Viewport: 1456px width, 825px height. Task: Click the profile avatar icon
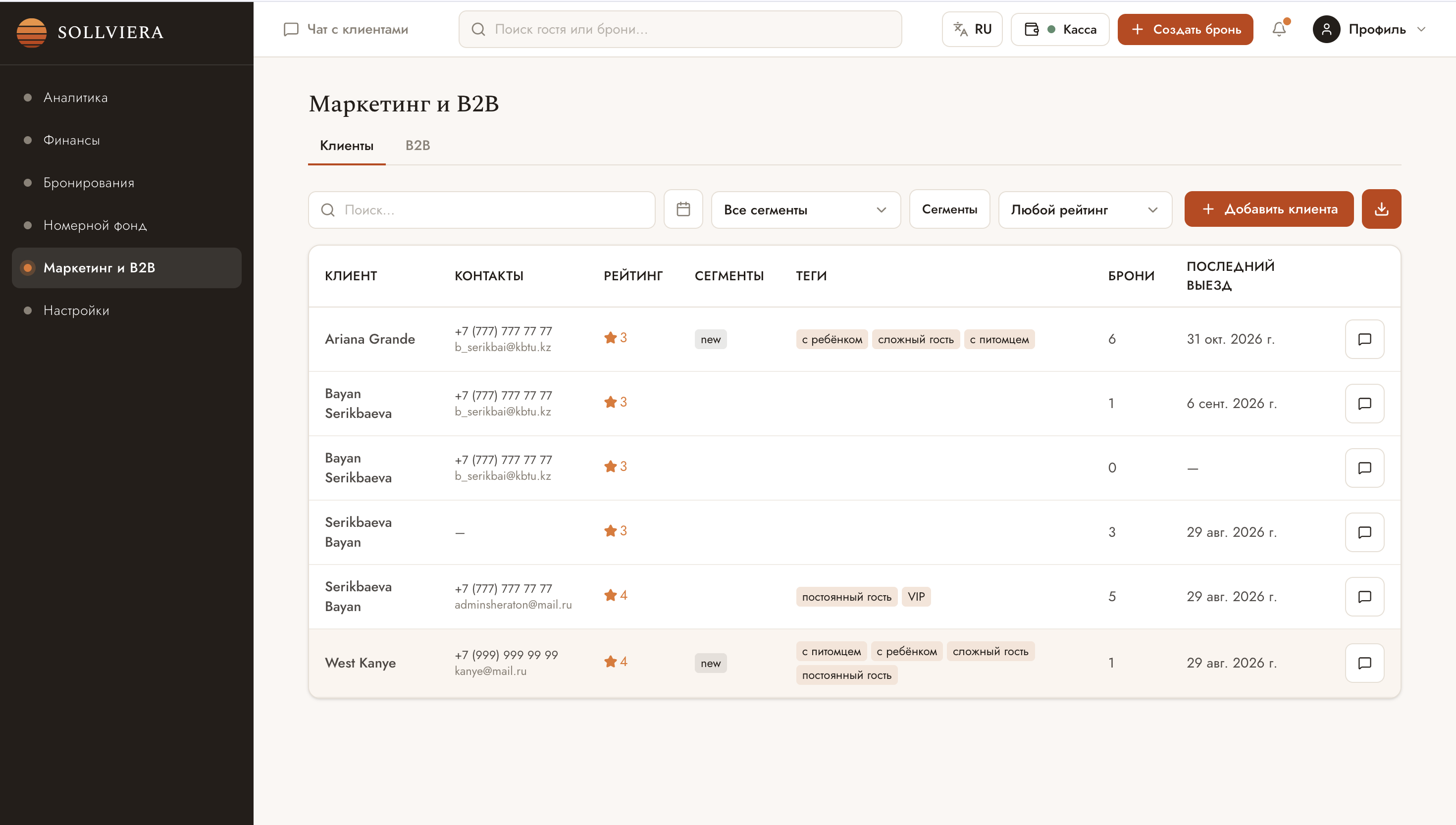click(x=1326, y=30)
